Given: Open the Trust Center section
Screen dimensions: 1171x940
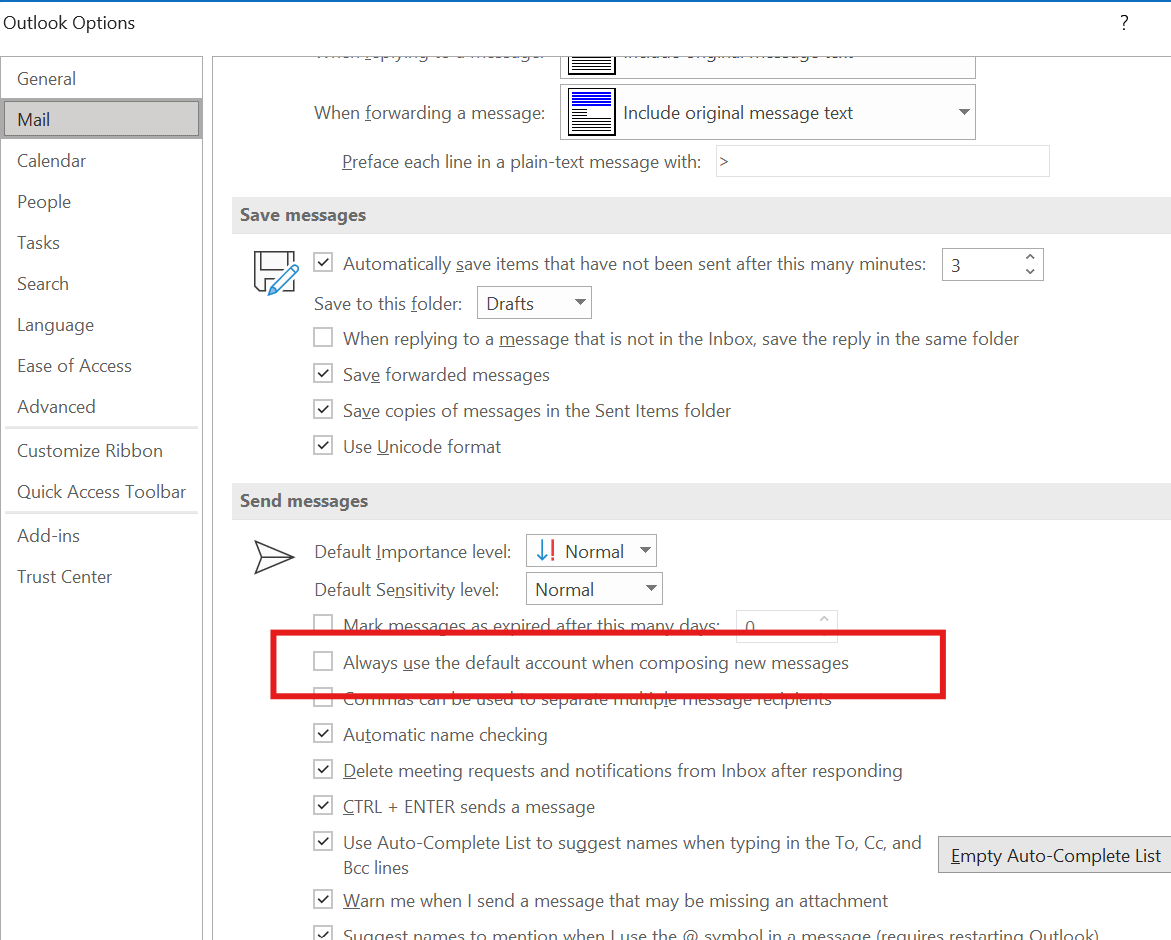Looking at the screenshot, I should [64, 576].
